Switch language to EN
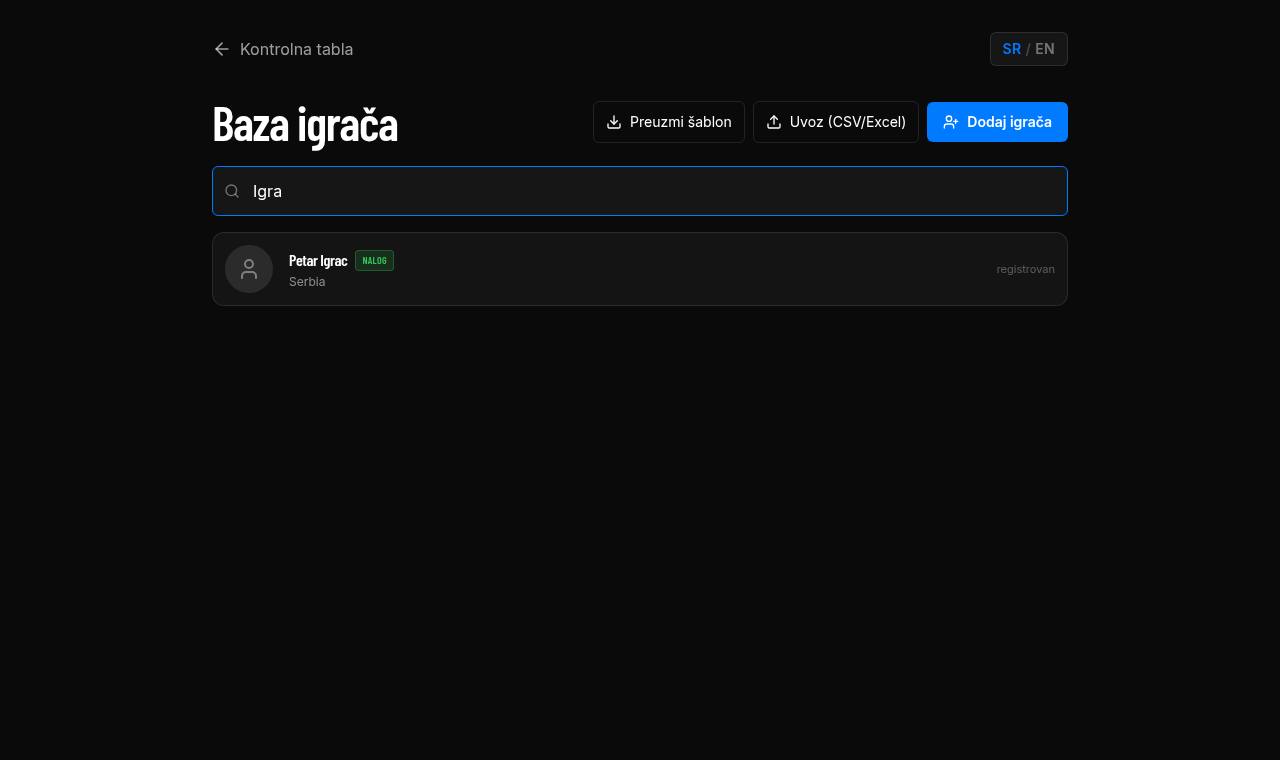Screen dimensions: 1280x760 (1044, 49)
